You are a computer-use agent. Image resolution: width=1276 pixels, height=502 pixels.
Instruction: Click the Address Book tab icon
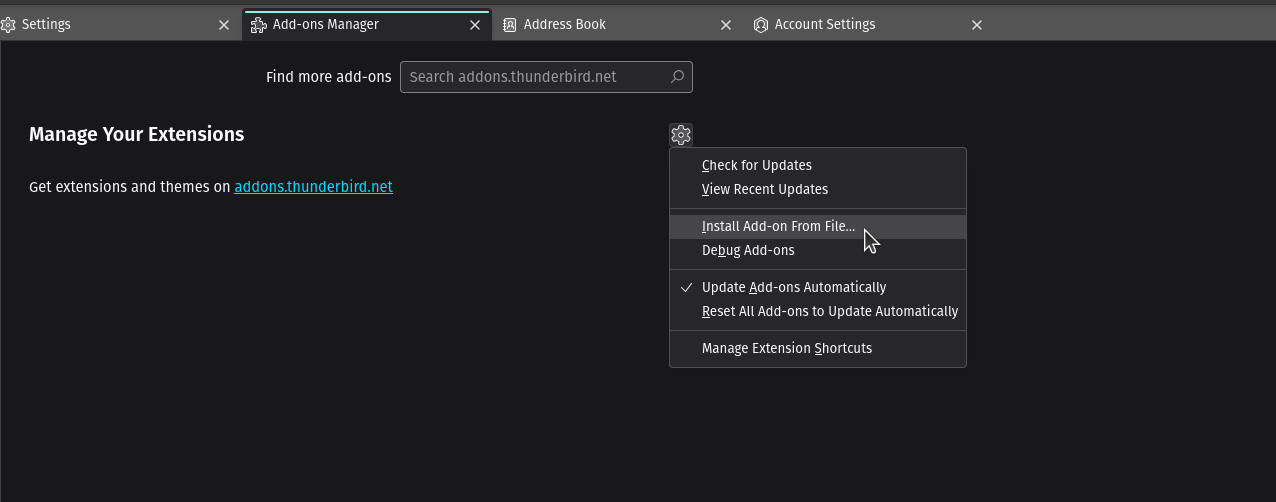[x=509, y=25]
